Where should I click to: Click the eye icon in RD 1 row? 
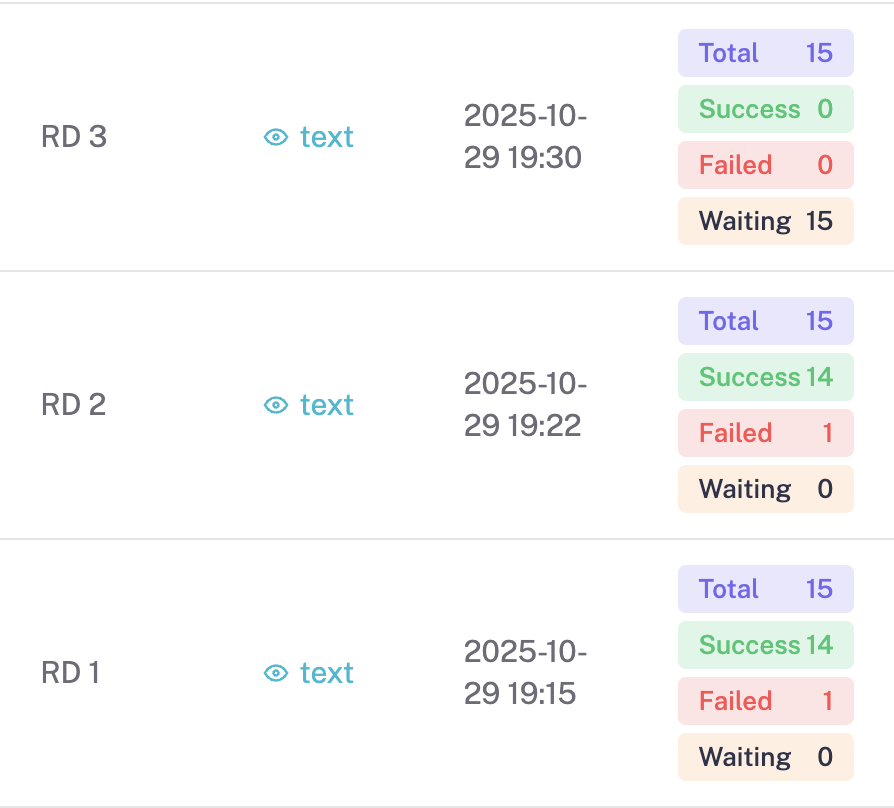(x=276, y=673)
